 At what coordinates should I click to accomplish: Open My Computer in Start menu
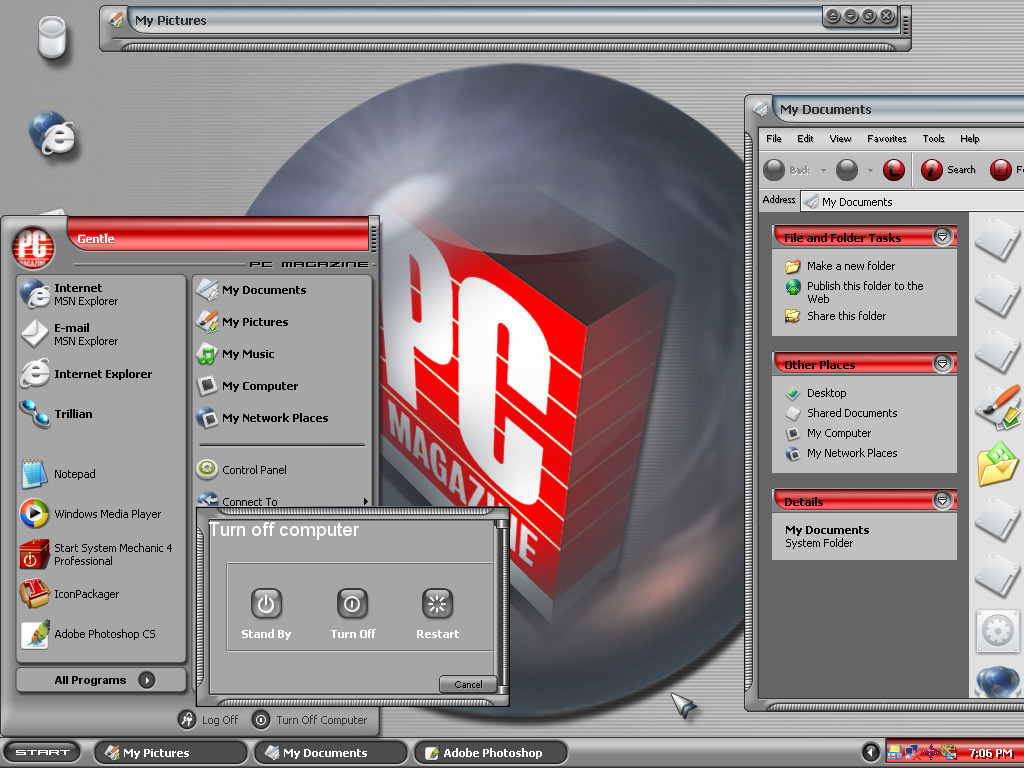(282, 385)
